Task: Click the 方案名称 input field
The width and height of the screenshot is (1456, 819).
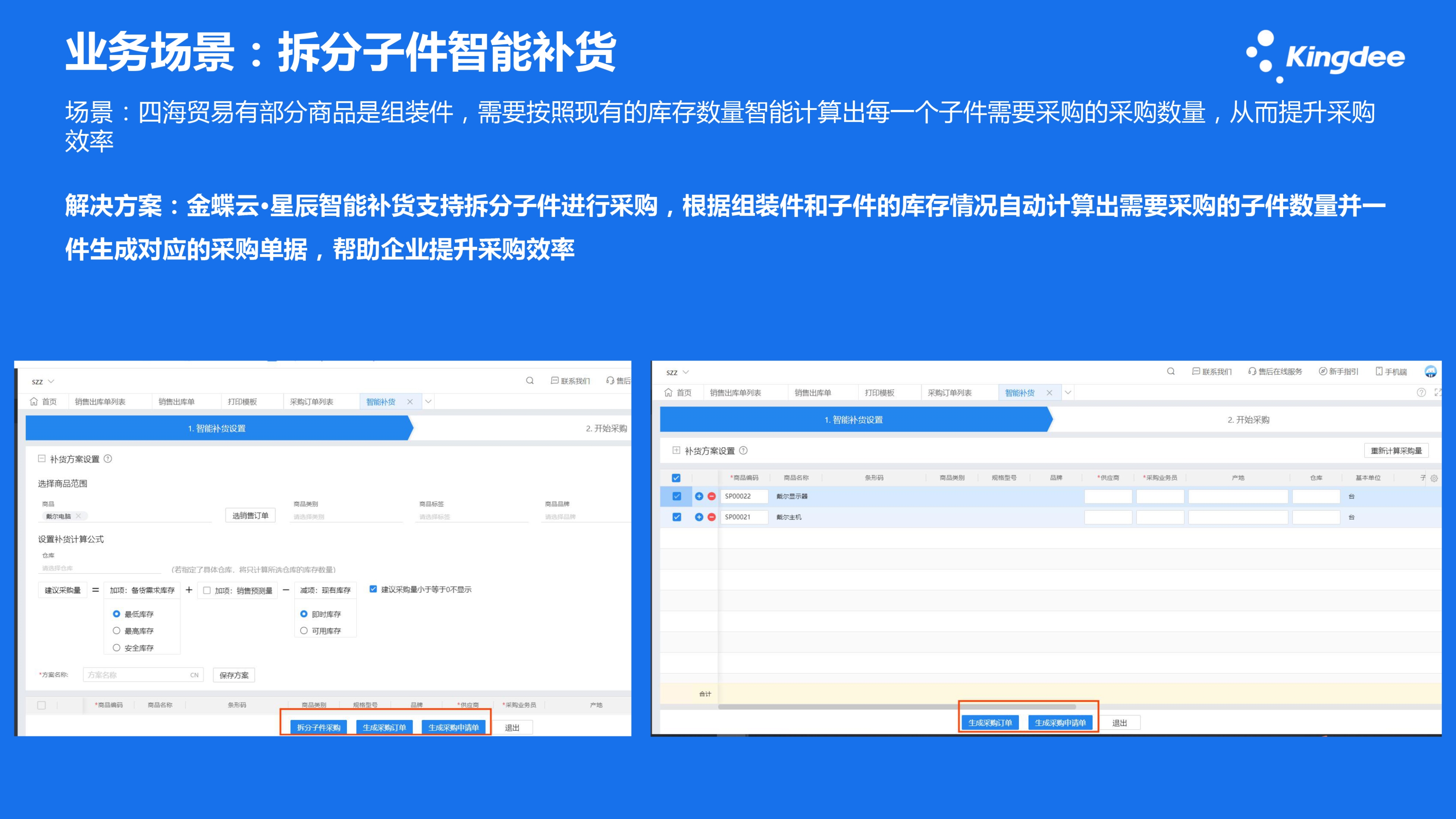Action: coord(136,675)
